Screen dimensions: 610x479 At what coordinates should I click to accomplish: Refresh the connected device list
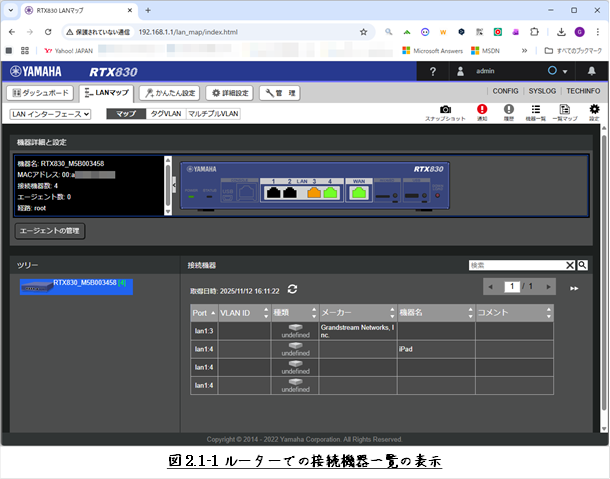[x=292, y=289]
